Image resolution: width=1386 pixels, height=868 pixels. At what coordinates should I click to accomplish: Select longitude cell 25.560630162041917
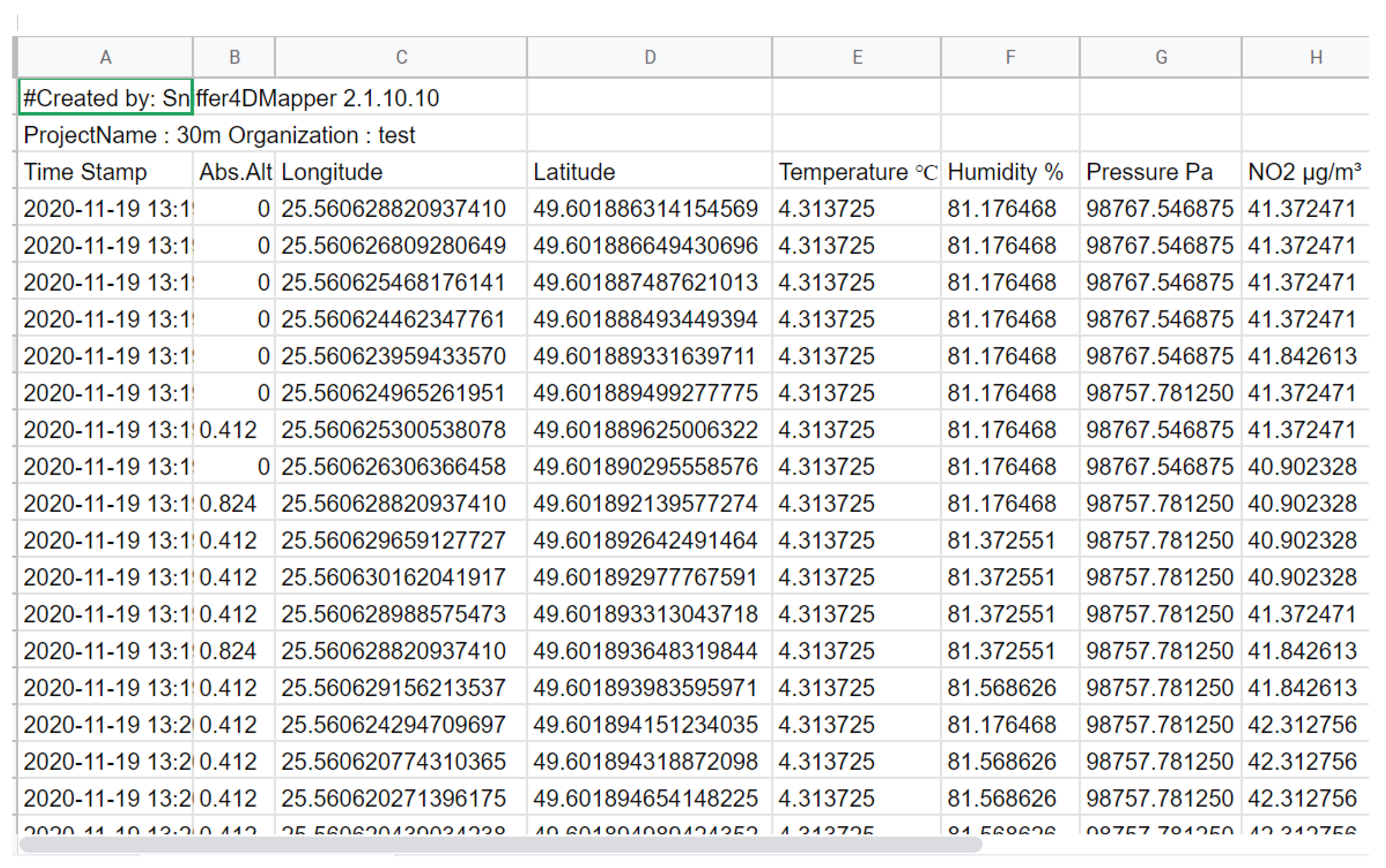pos(401,577)
